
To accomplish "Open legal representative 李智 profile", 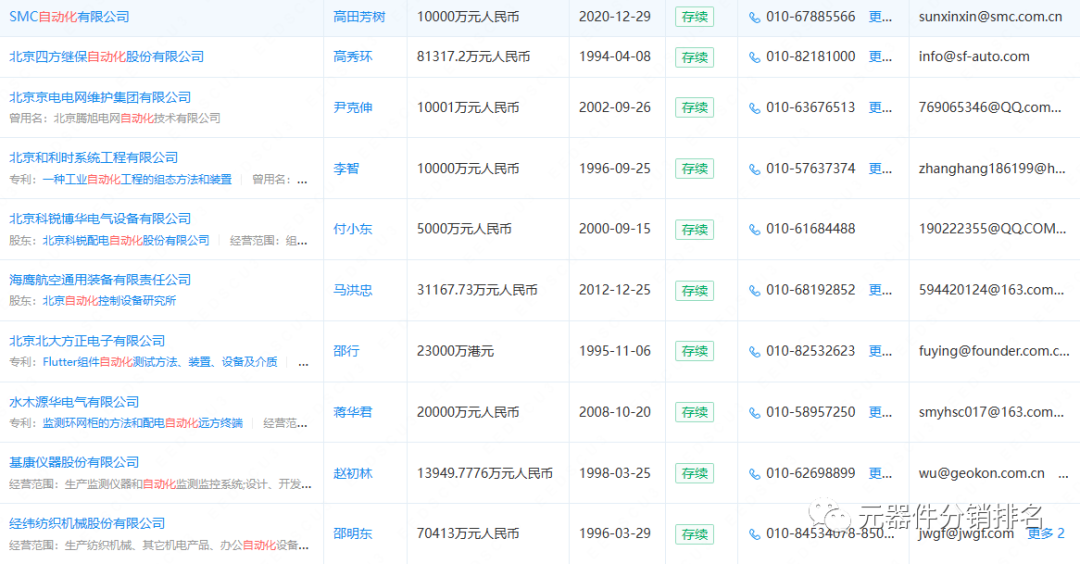I will [x=346, y=168].
